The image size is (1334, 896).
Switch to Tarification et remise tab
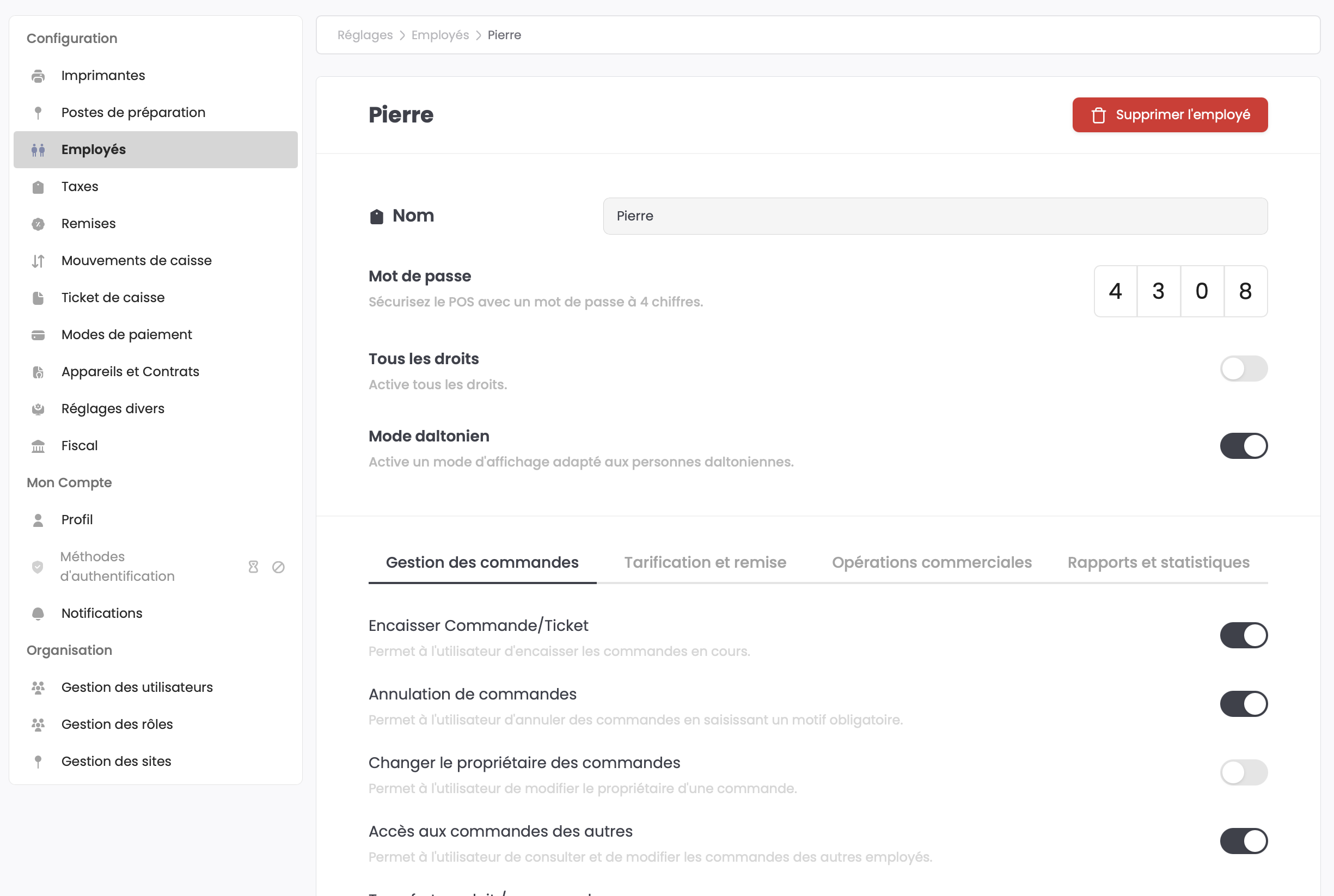(705, 563)
